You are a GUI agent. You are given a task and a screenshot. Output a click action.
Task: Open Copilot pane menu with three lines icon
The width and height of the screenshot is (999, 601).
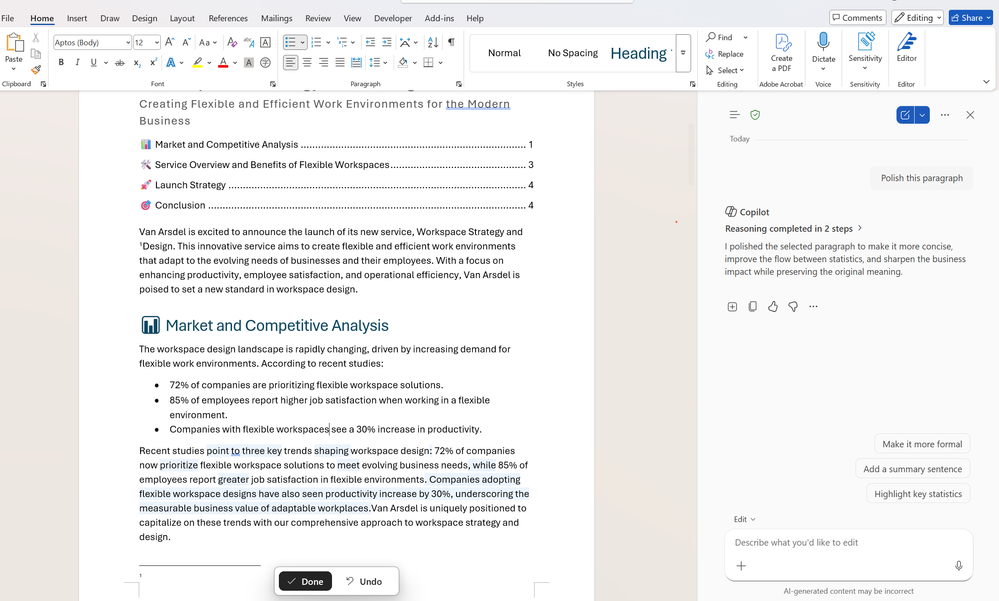point(734,115)
